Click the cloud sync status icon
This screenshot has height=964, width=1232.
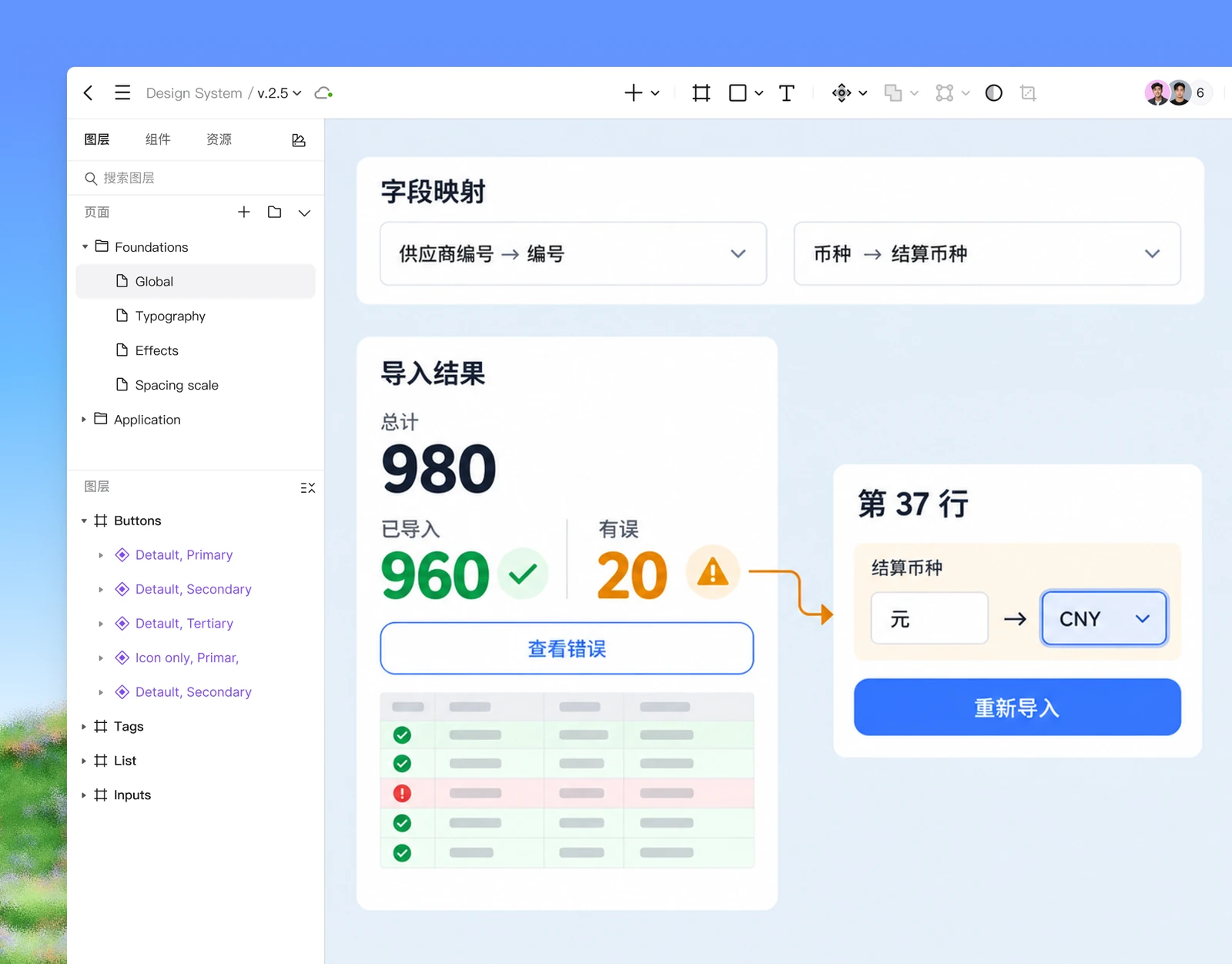coord(323,93)
